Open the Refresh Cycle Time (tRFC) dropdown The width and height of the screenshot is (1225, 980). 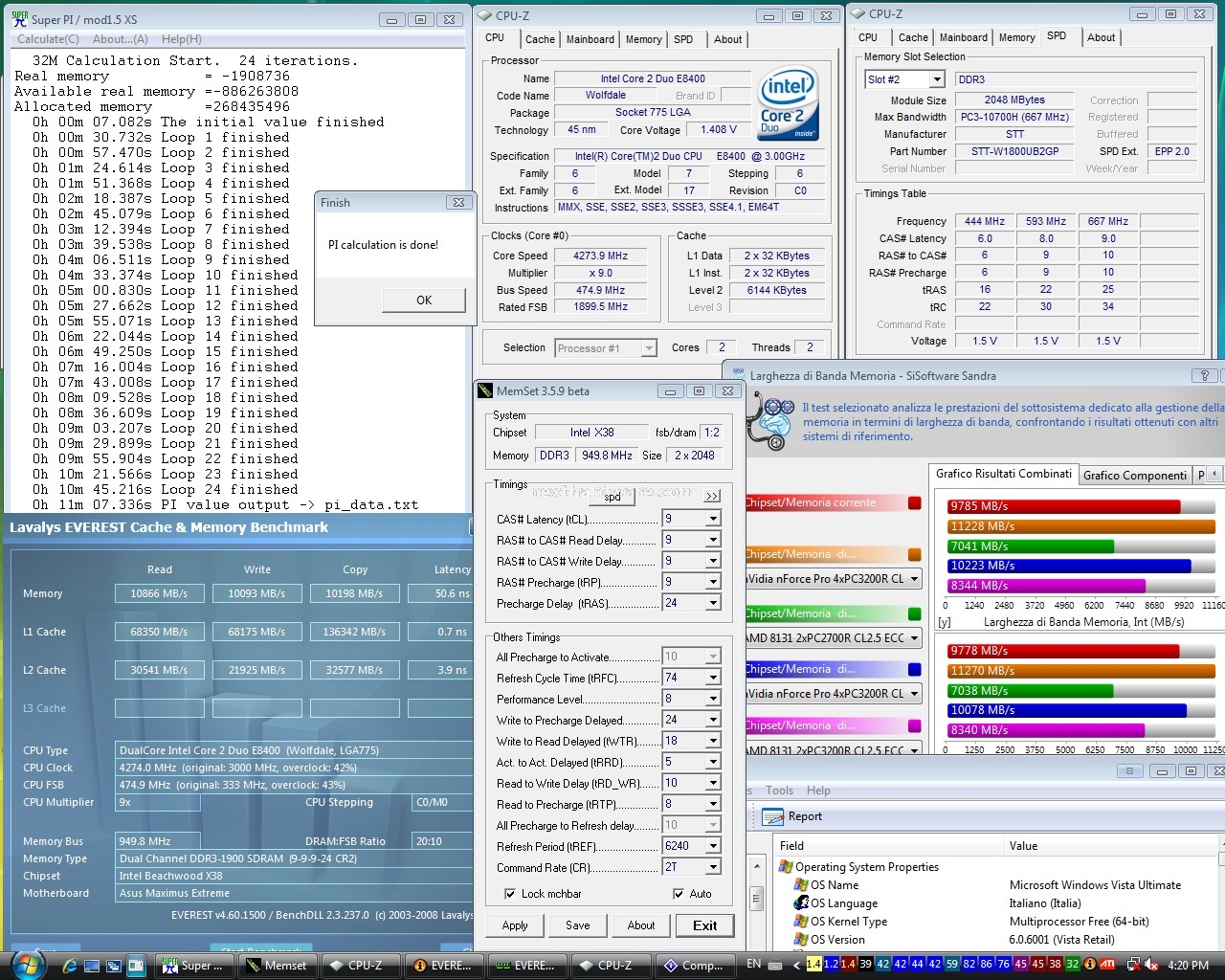tap(713, 678)
